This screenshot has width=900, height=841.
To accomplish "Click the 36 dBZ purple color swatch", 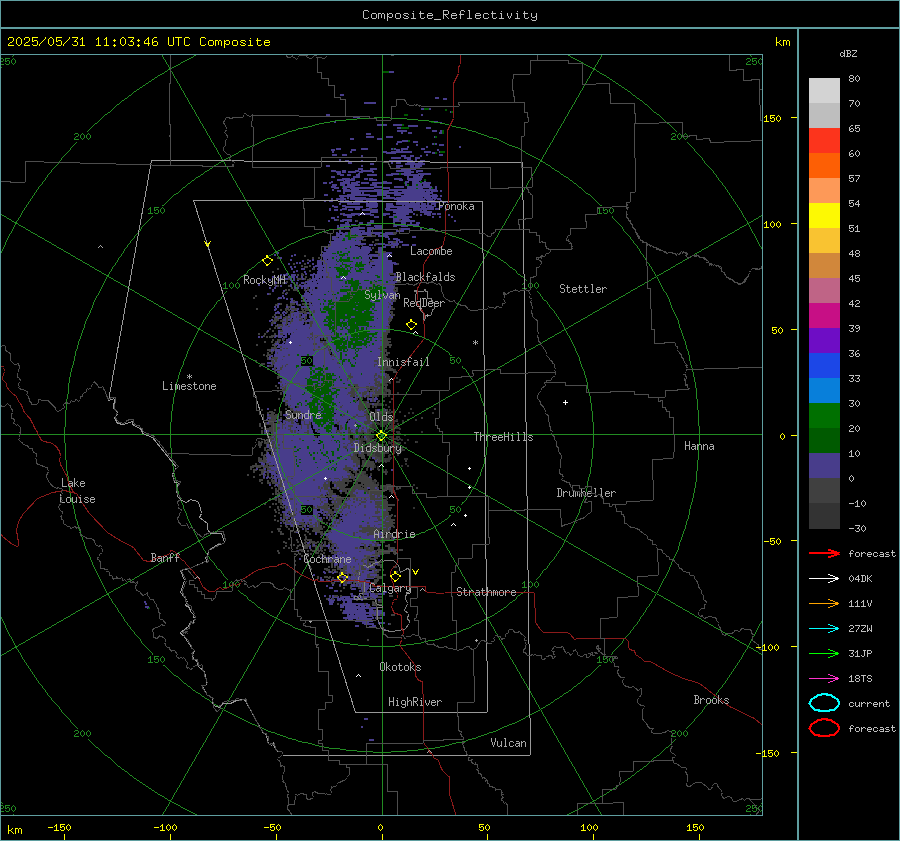I will pos(824,340).
